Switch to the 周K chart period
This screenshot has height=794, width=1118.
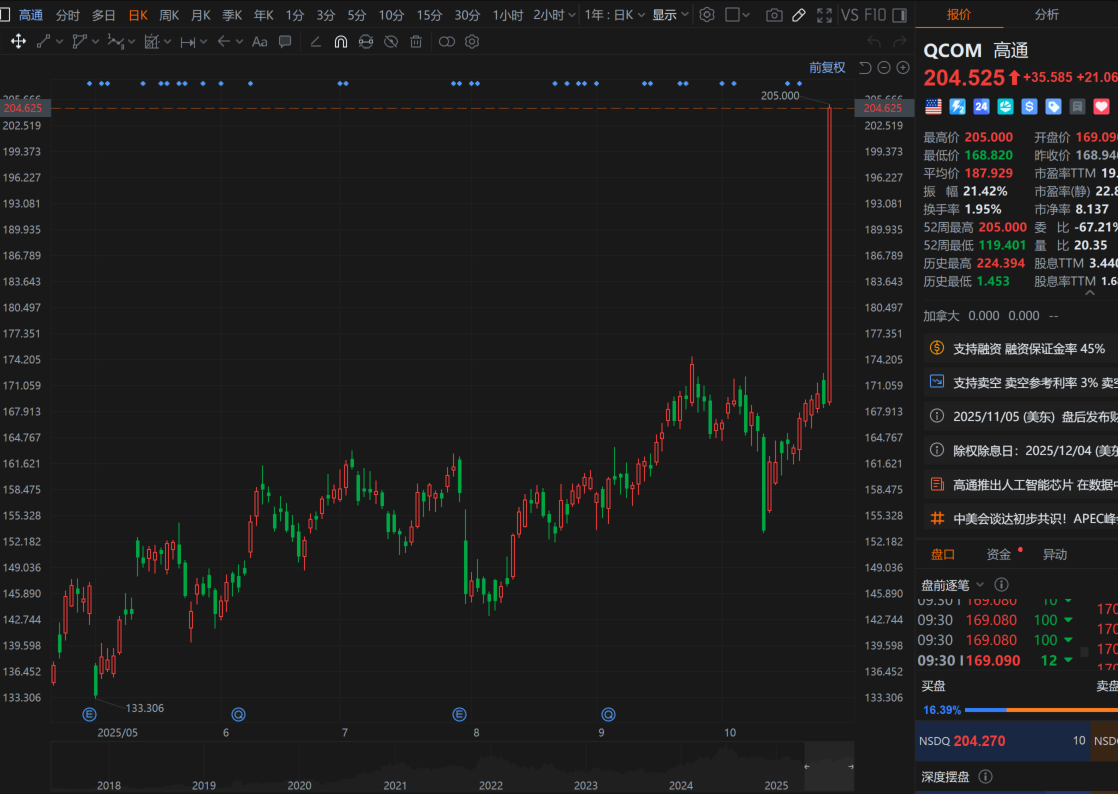point(169,15)
